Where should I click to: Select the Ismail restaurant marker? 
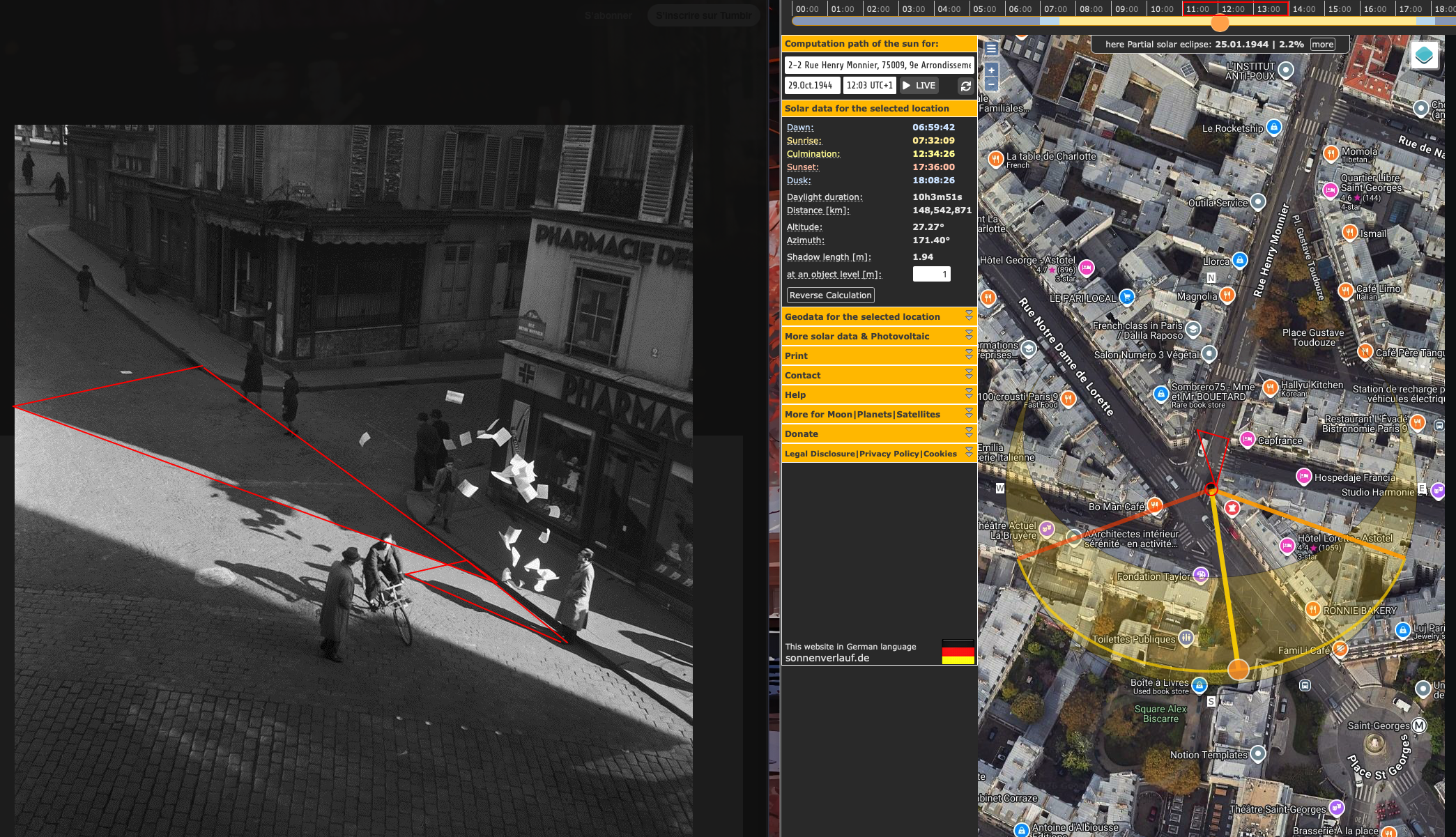point(1349,232)
